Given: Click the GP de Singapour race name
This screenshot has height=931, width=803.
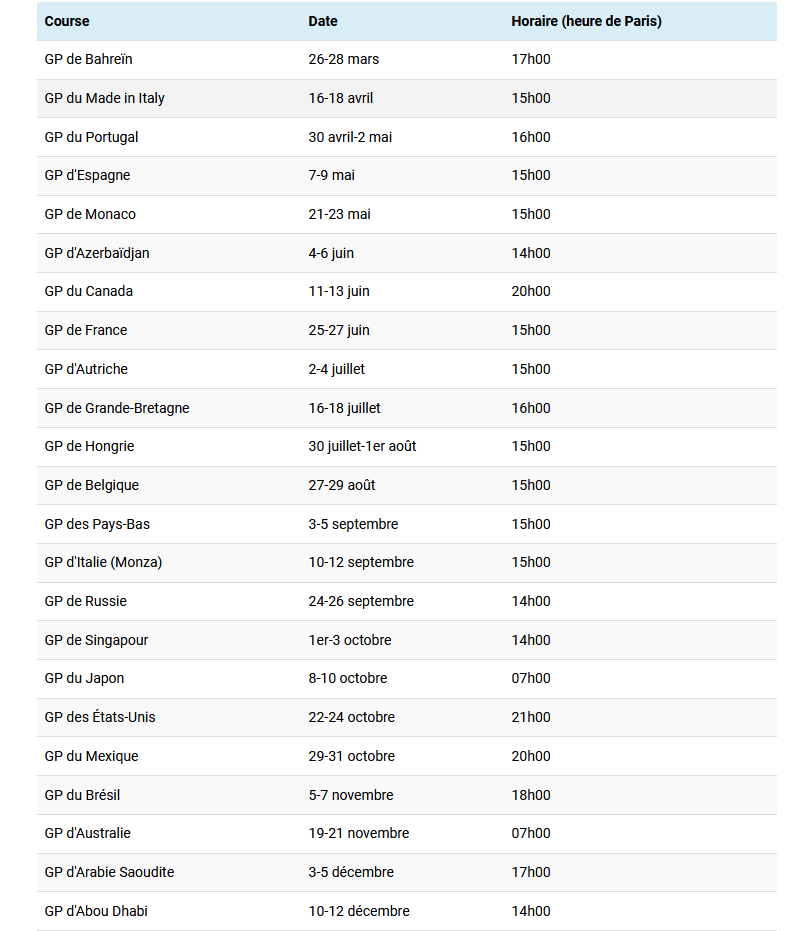Looking at the screenshot, I should pos(96,640).
